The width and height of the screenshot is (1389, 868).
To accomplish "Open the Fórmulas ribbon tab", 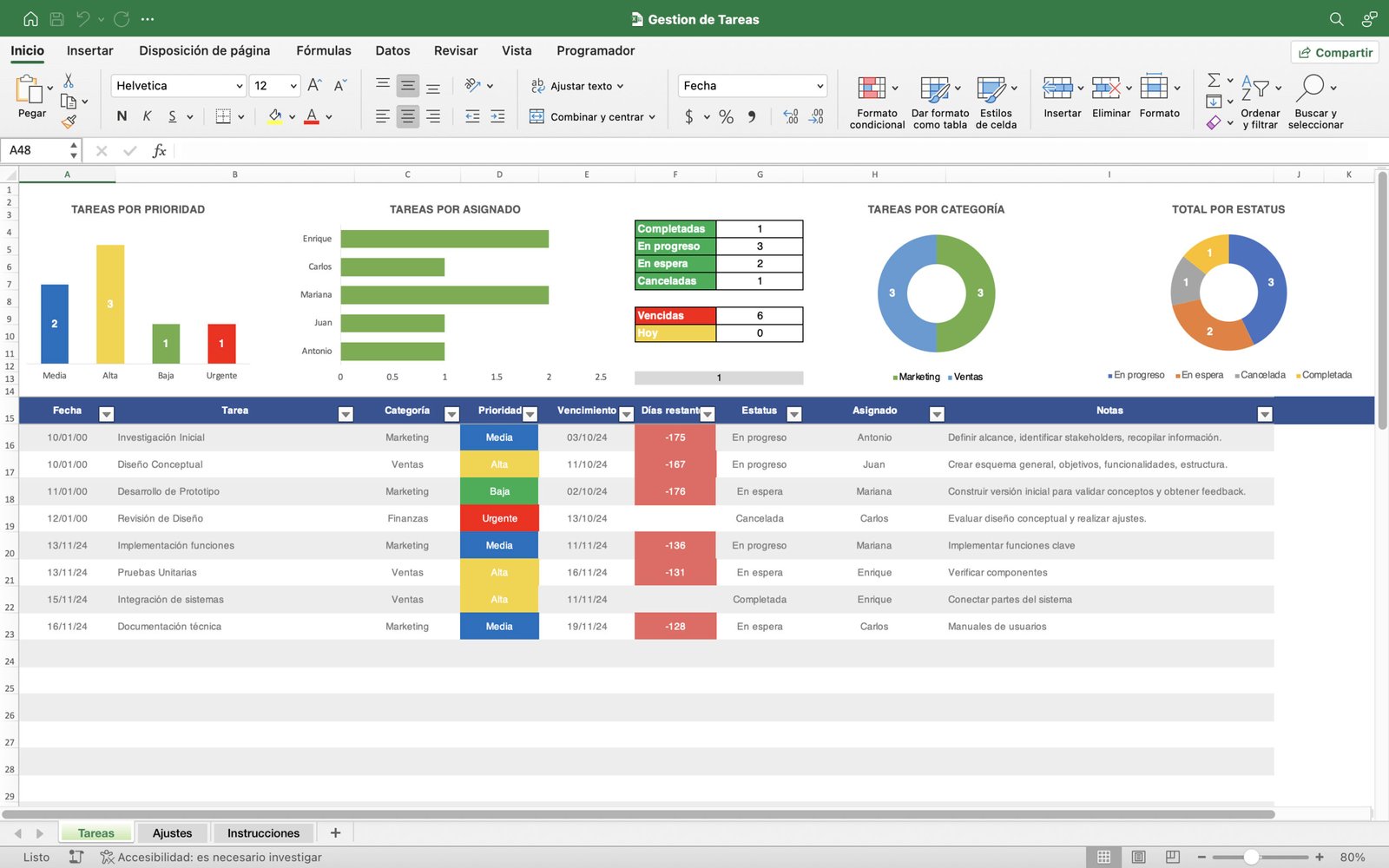I will (x=323, y=50).
